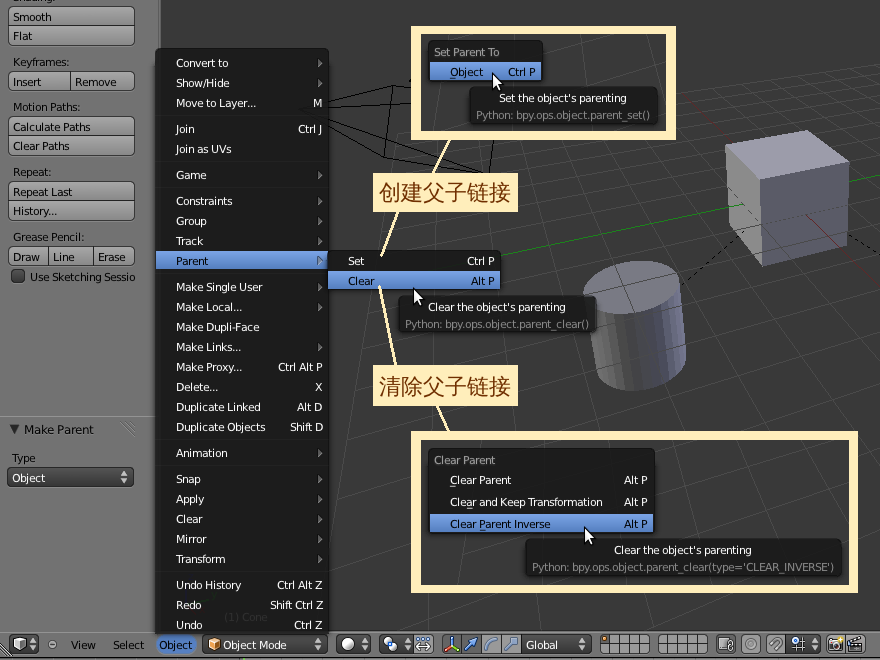Open the pivot point selector
This screenshot has height=660, width=880.
click(x=396, y=644)
